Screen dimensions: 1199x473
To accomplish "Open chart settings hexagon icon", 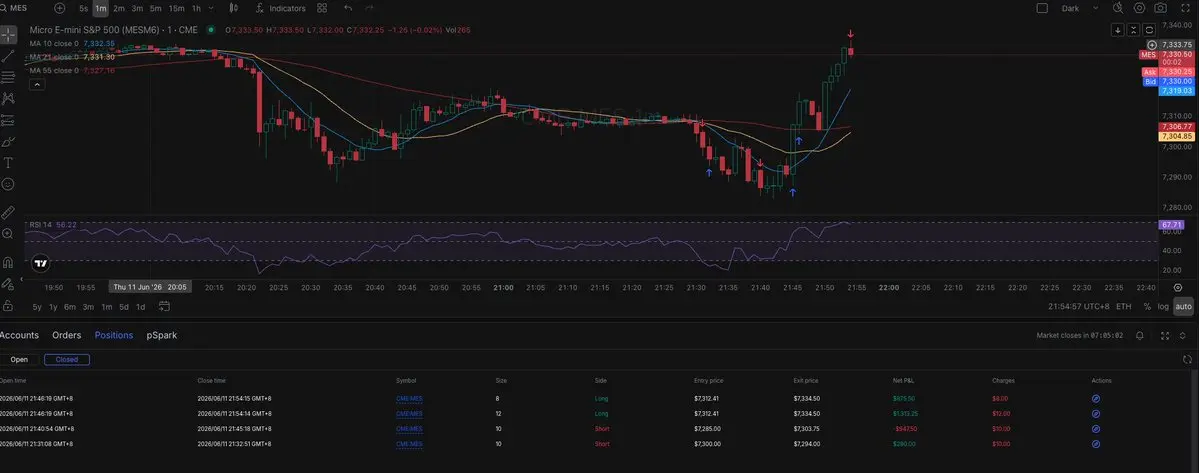I will [1139, 8].
